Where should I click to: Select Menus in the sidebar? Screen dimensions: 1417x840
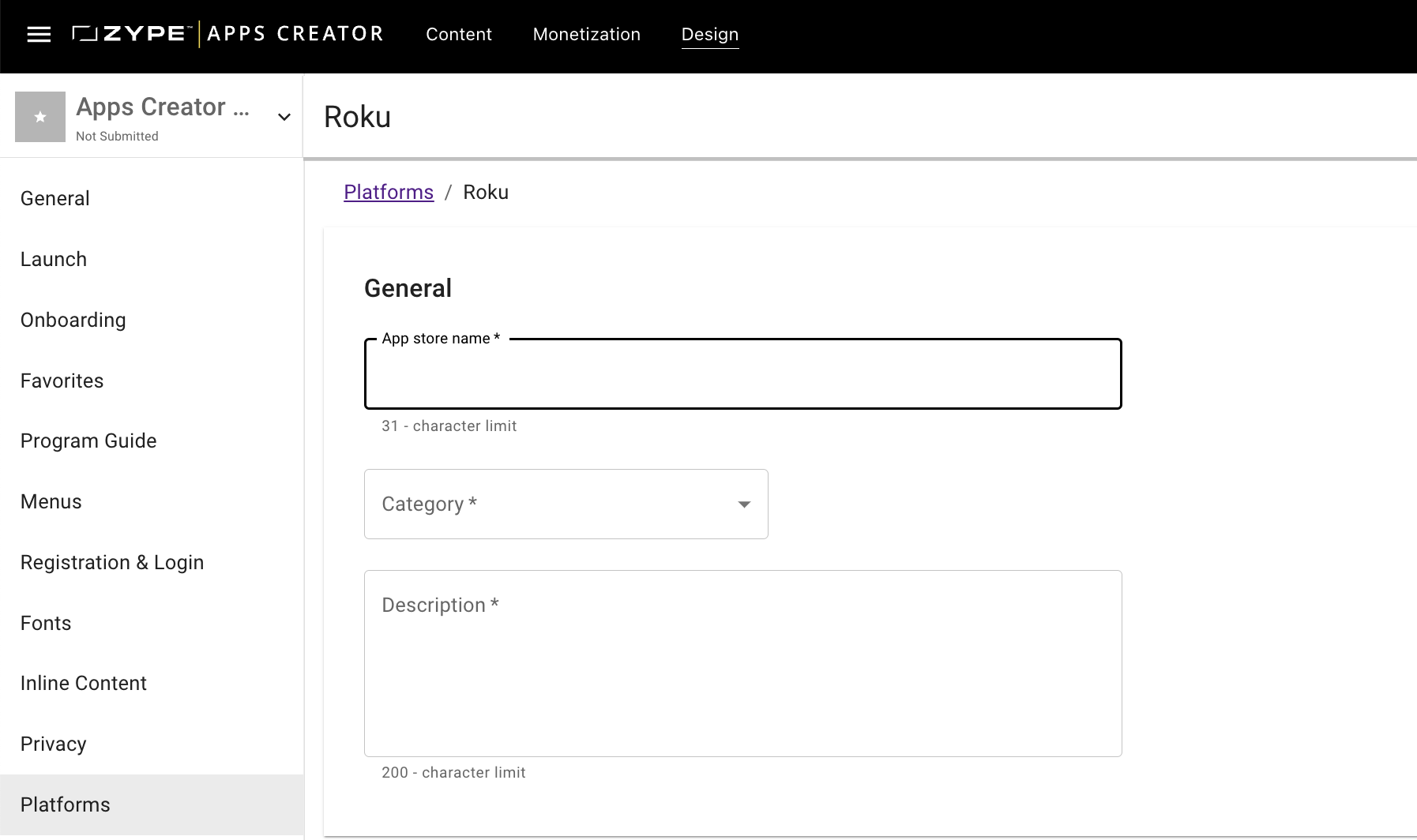pos(152,501)
